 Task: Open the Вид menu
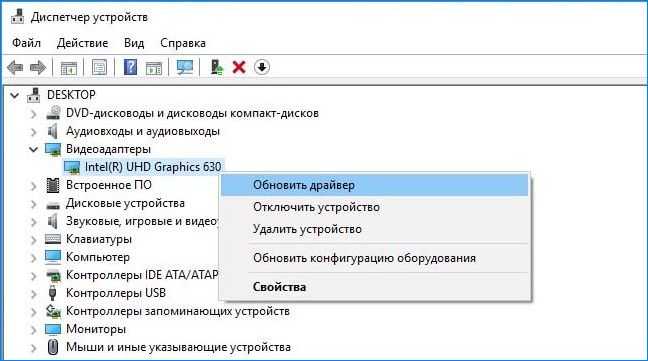click(134, 43)
